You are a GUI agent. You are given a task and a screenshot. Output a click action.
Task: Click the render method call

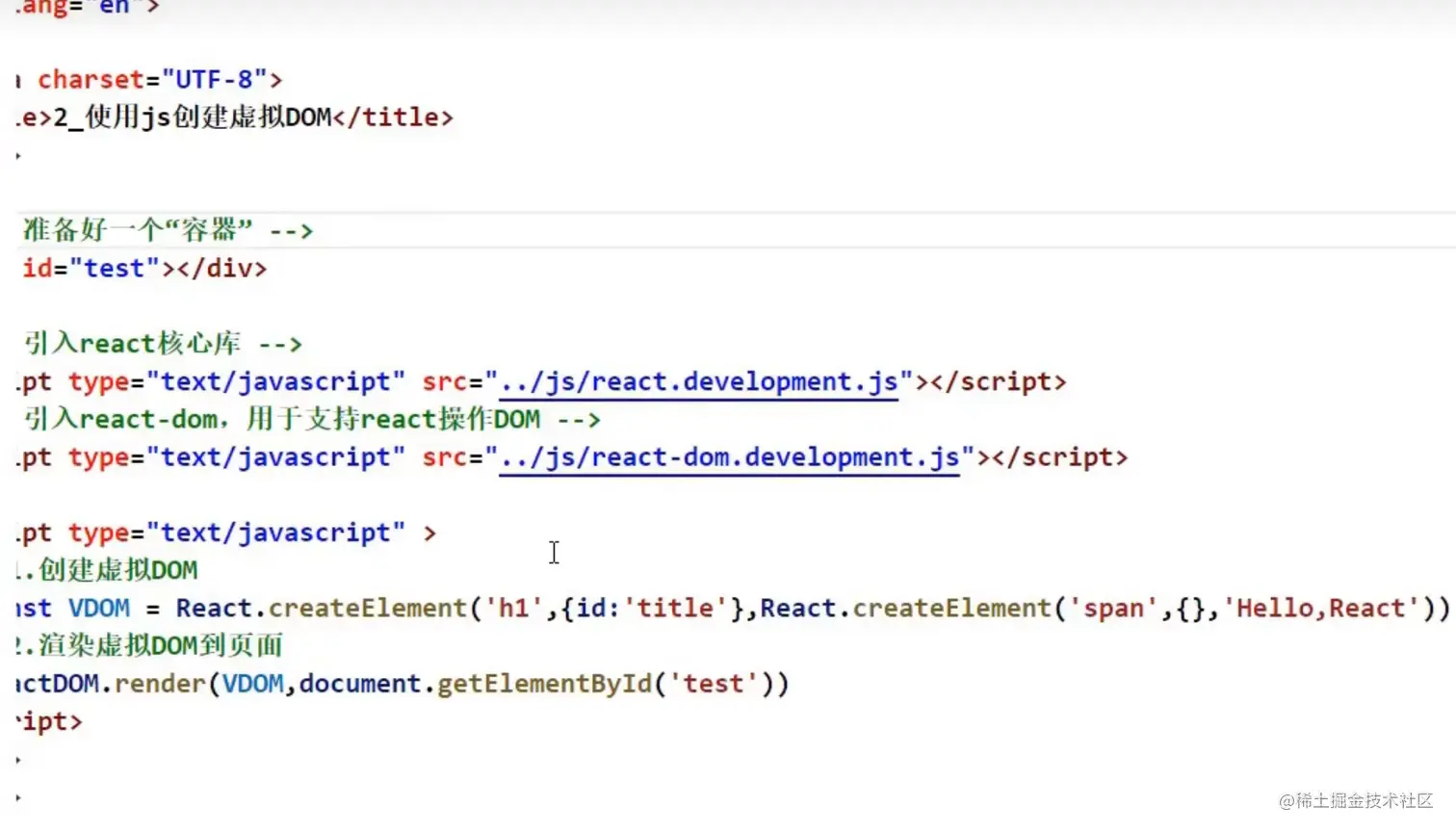click(160, 684)
